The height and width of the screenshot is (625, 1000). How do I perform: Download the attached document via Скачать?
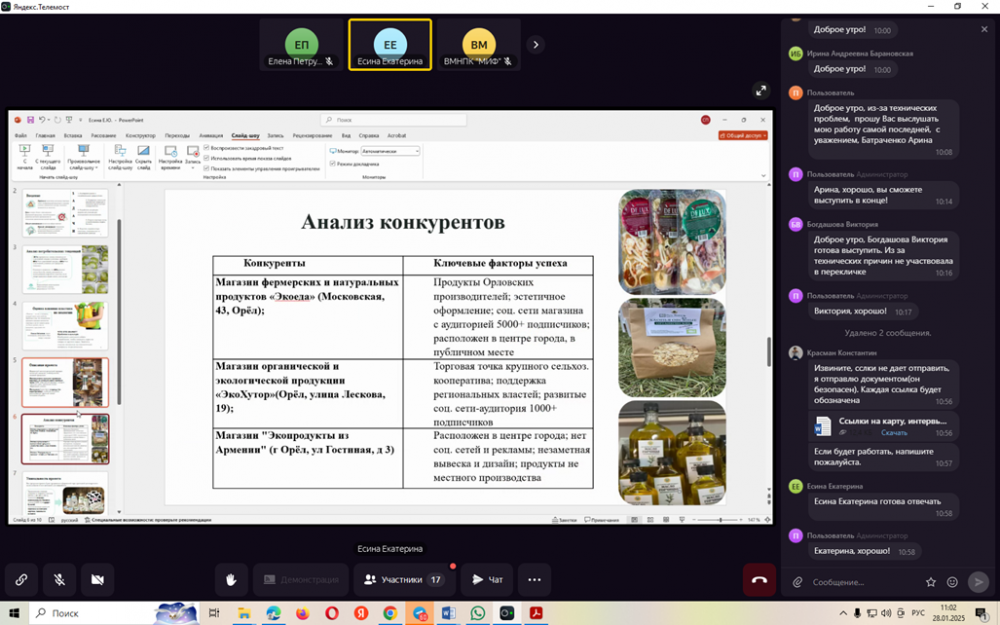893,433
